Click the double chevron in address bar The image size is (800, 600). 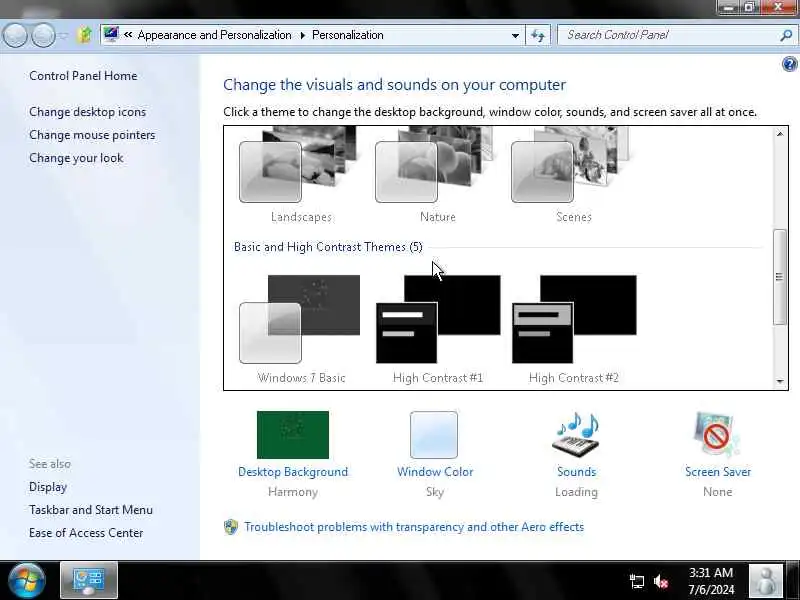click(x=128, y=35)
